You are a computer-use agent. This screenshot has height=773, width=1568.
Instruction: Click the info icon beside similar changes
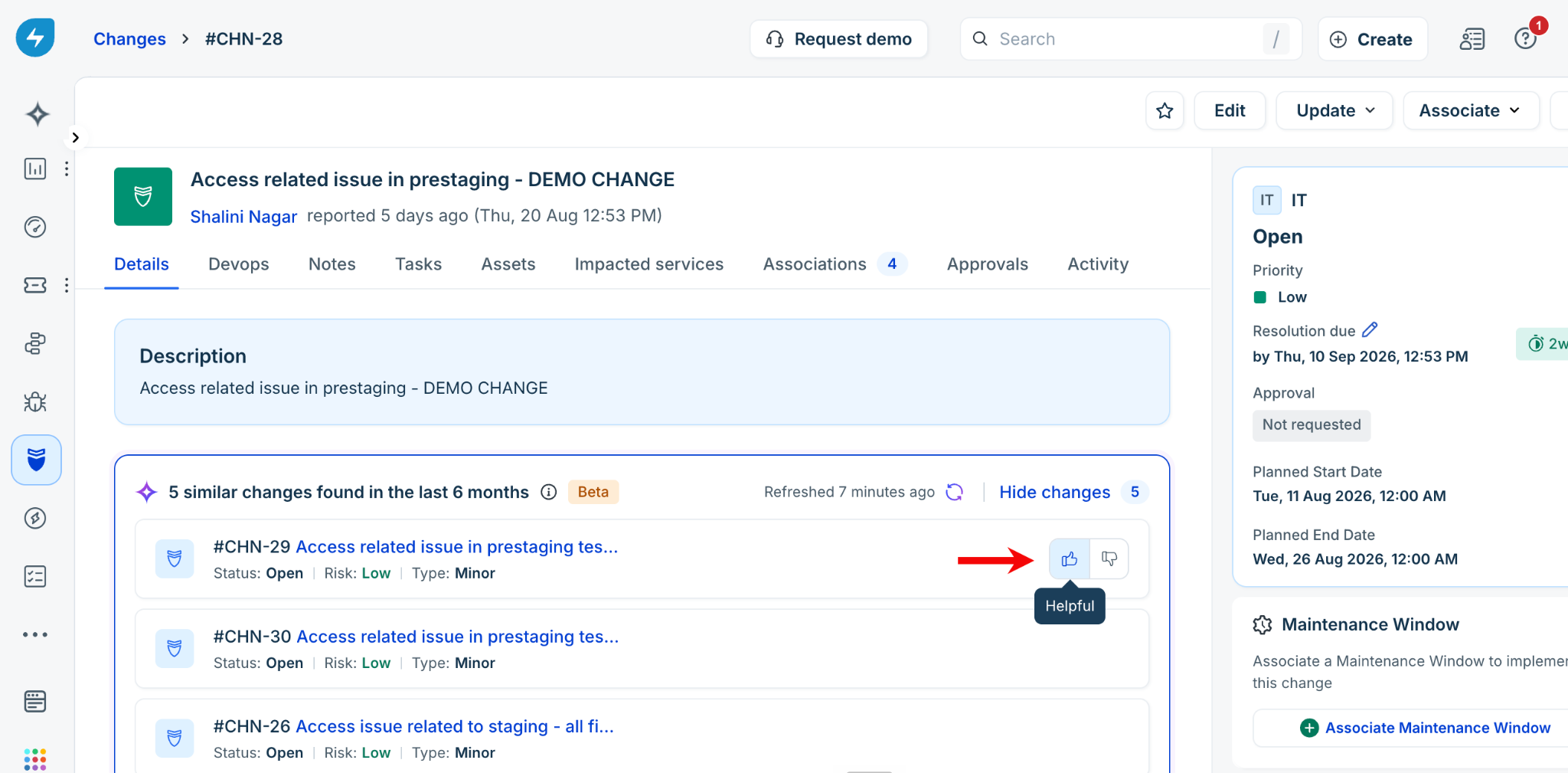(548, 492)
